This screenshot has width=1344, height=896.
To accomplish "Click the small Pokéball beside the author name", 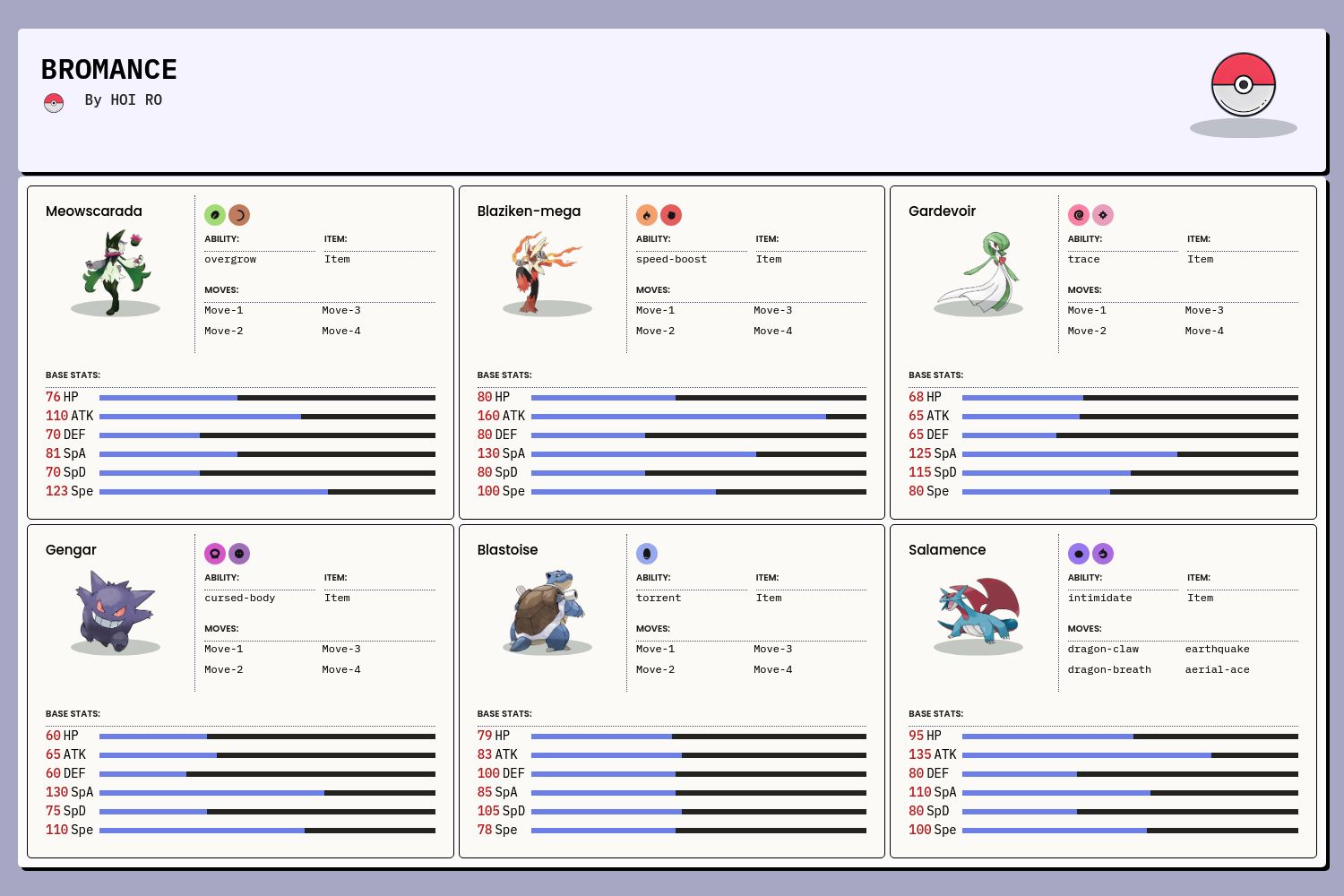I will (x=54, y=103).
